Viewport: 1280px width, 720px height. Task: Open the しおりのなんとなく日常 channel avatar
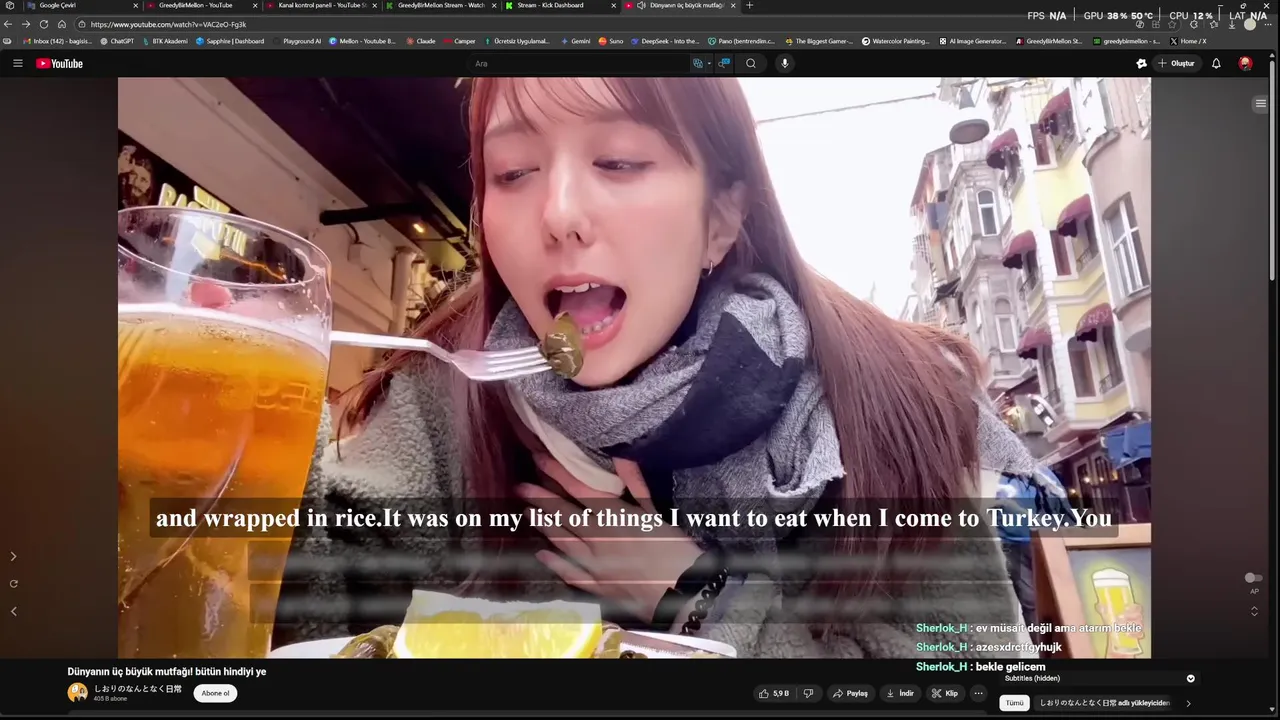pyautogui.click(x=77, y=692)
